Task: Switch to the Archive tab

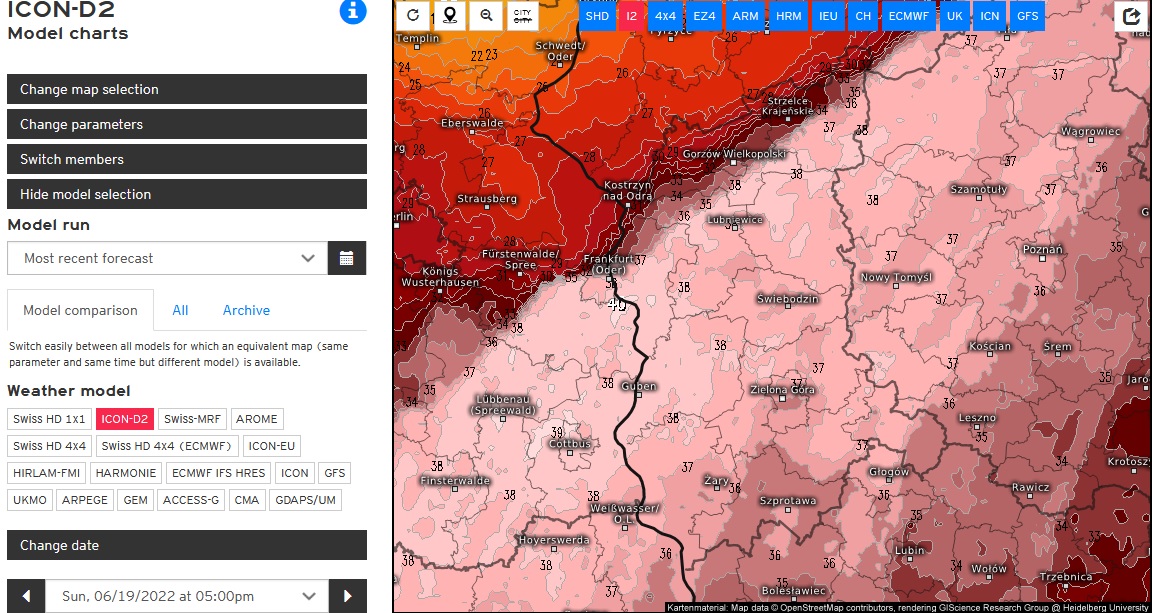Action: [246, 310]
